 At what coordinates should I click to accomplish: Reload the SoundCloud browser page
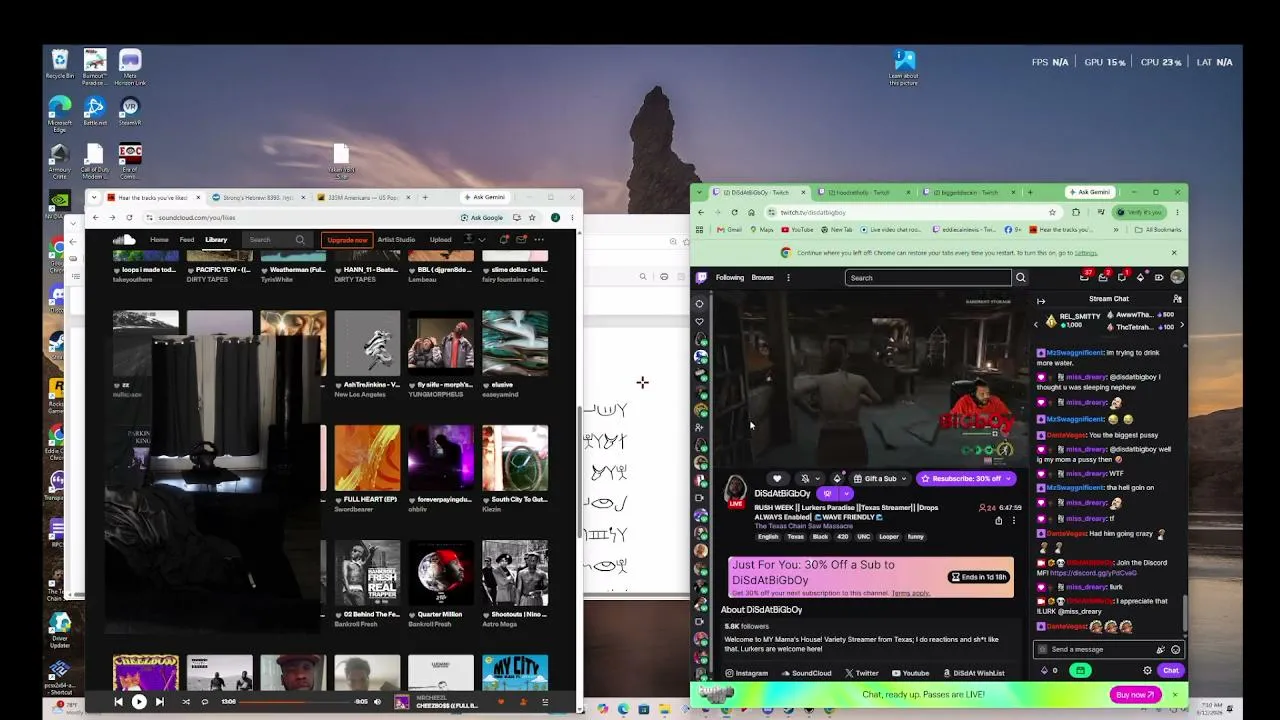[x=129, y=217]
